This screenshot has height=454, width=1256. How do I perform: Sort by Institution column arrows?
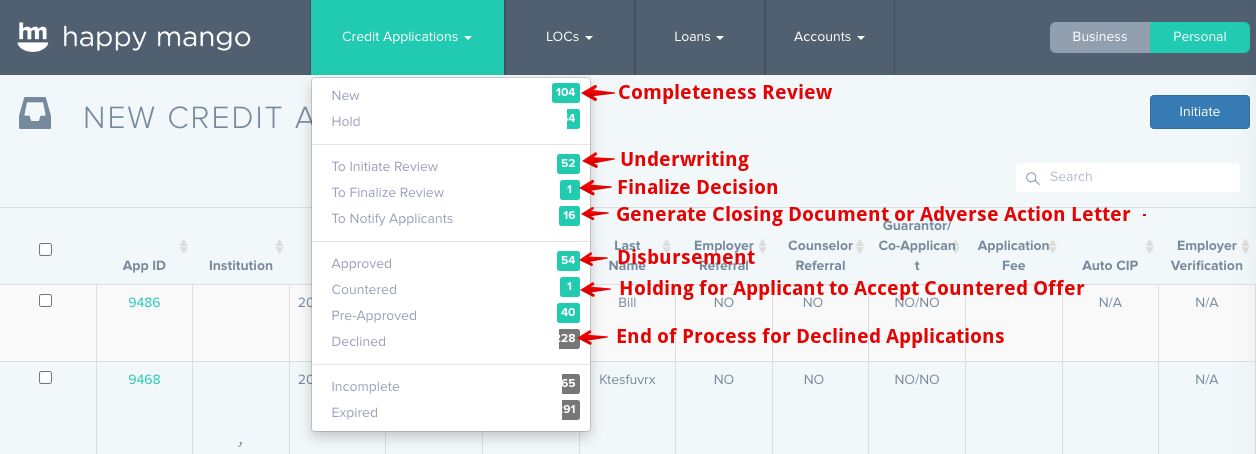click(280, 247)
